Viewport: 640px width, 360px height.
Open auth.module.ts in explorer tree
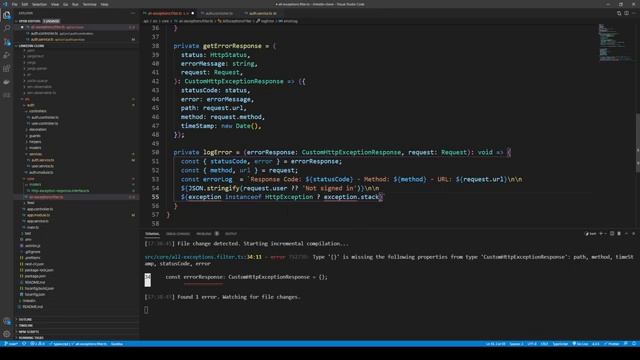pos(41,172)
